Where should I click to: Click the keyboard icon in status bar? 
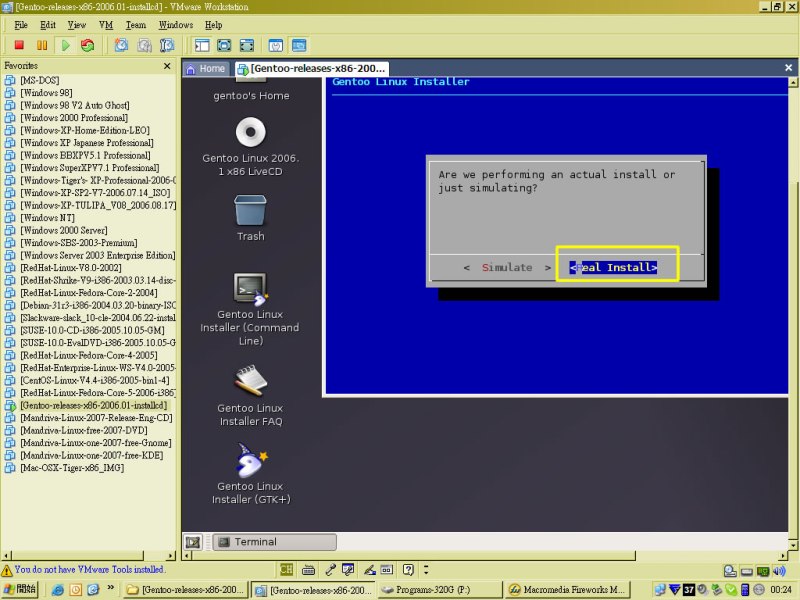(308, 570)
